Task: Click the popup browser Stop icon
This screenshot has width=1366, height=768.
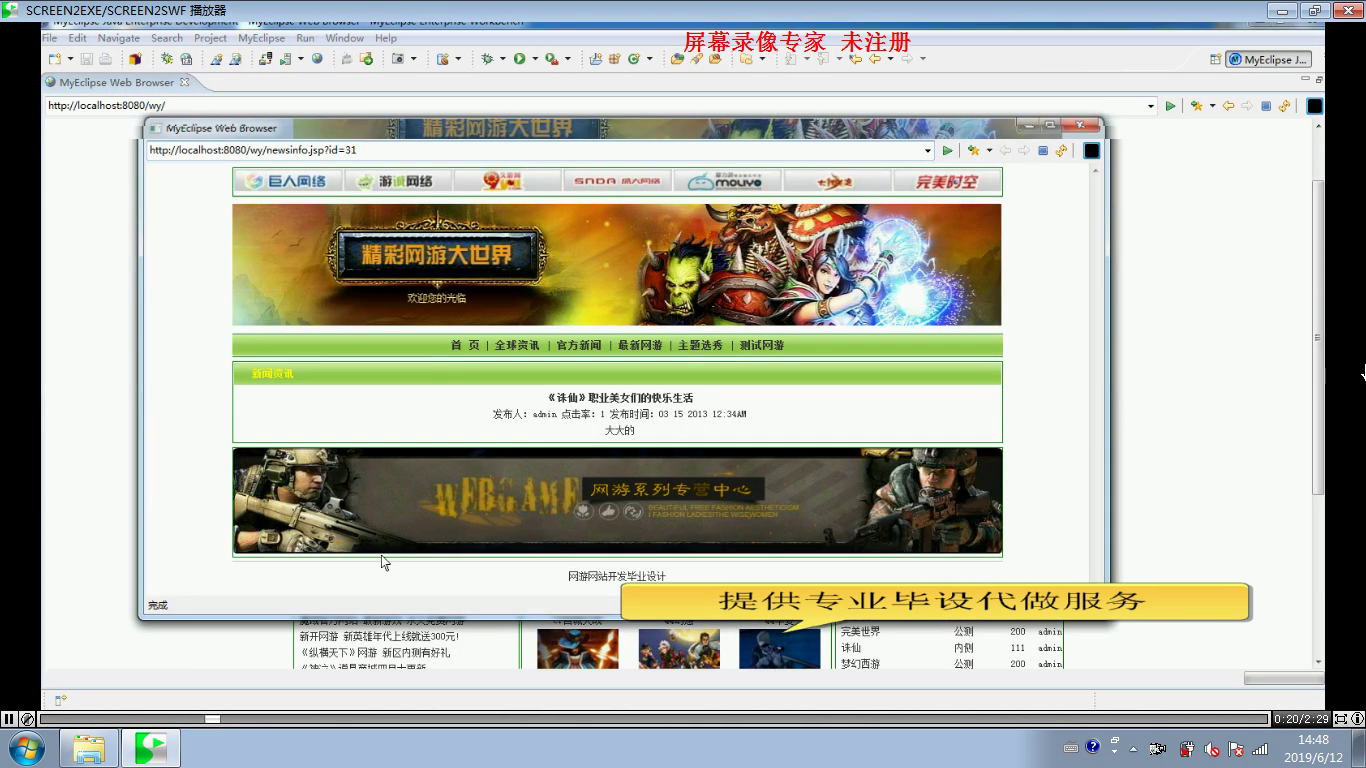Action: coord(1042,151)
